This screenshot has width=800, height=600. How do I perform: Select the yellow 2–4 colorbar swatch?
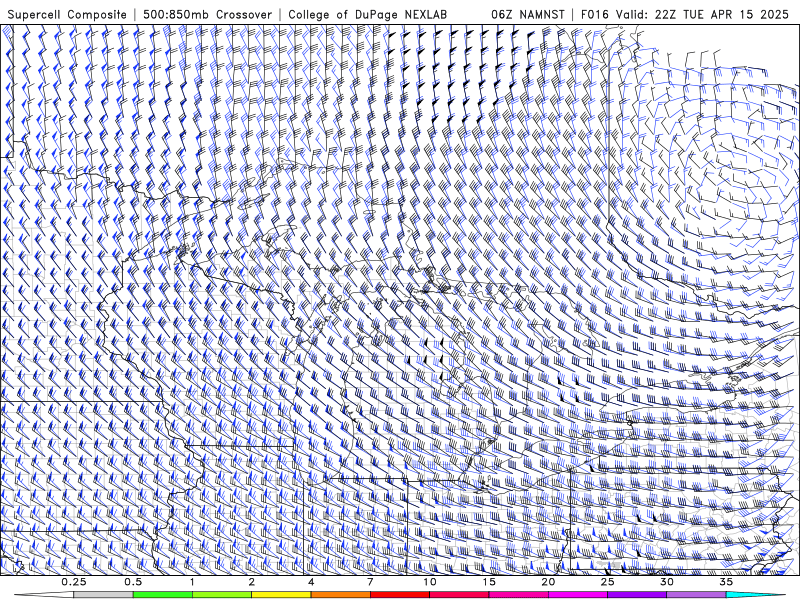pyautogui.click(x=281, y=595)
